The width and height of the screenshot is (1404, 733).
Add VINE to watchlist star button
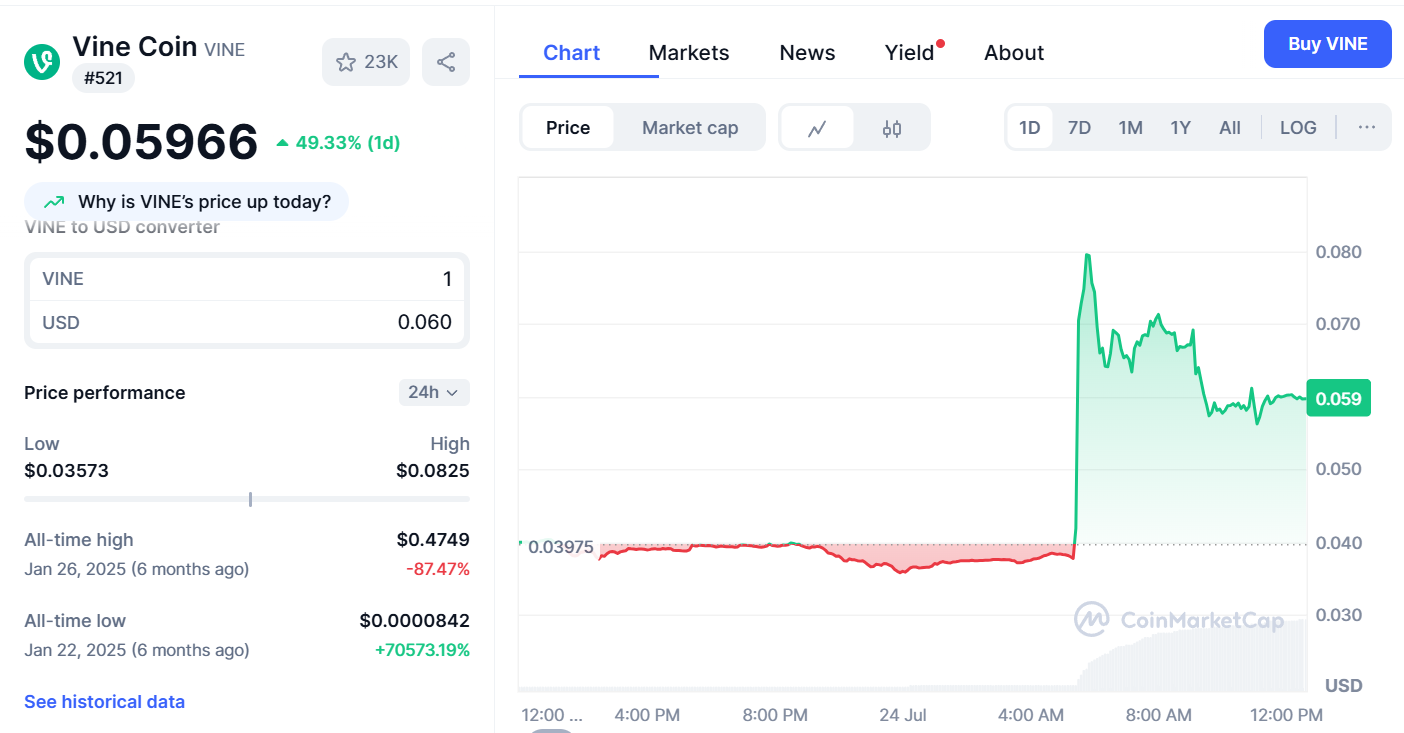point(366,62)
